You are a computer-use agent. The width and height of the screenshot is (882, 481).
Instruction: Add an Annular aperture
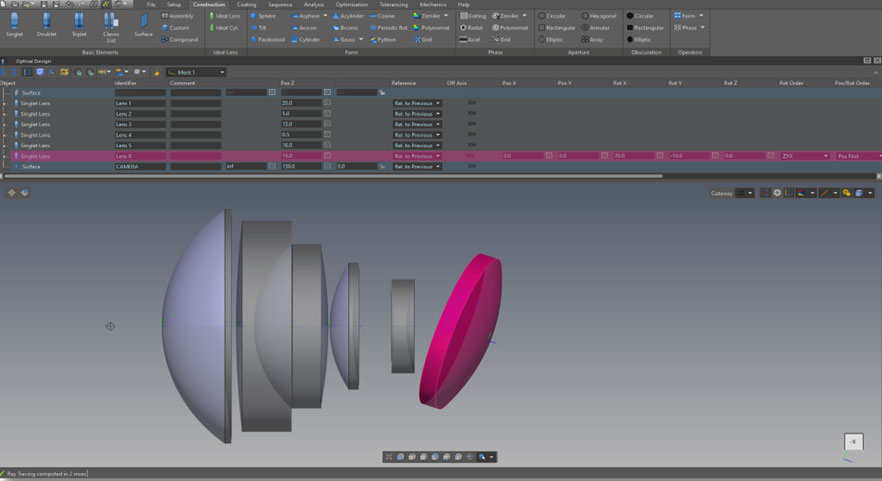(595, 28)
